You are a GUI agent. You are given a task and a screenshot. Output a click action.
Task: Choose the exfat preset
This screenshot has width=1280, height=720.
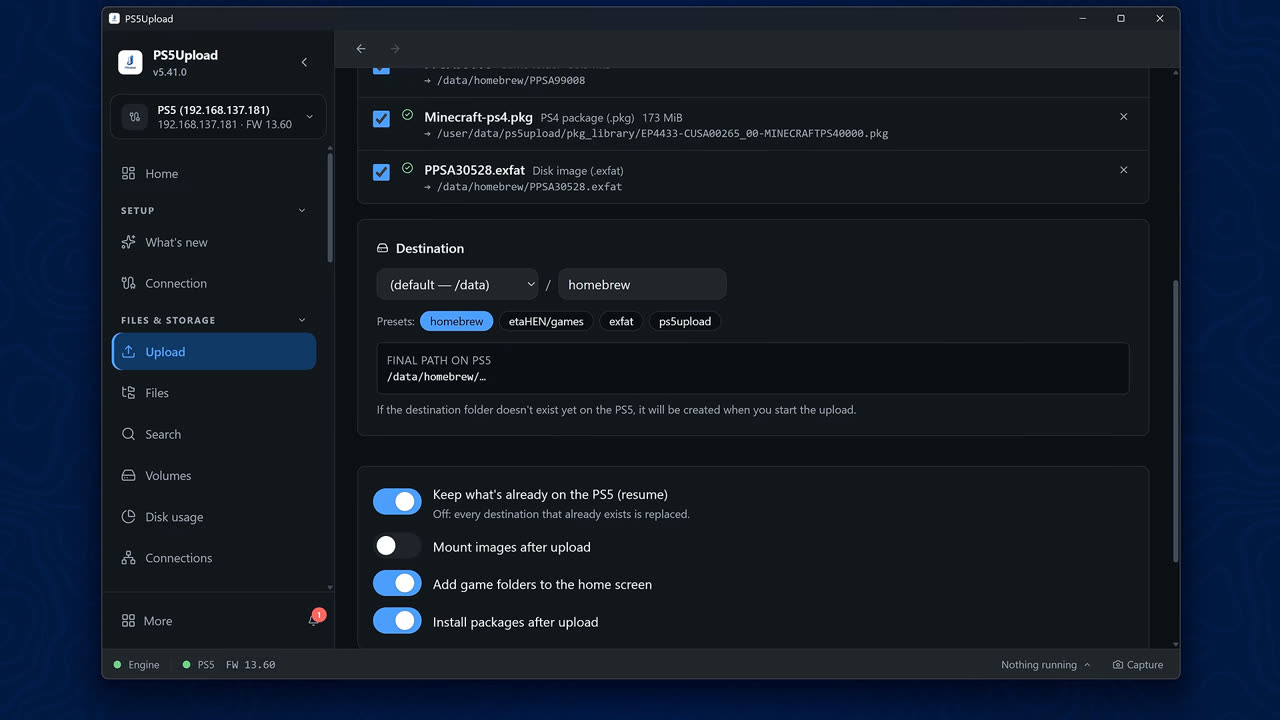tap(621, 321)
